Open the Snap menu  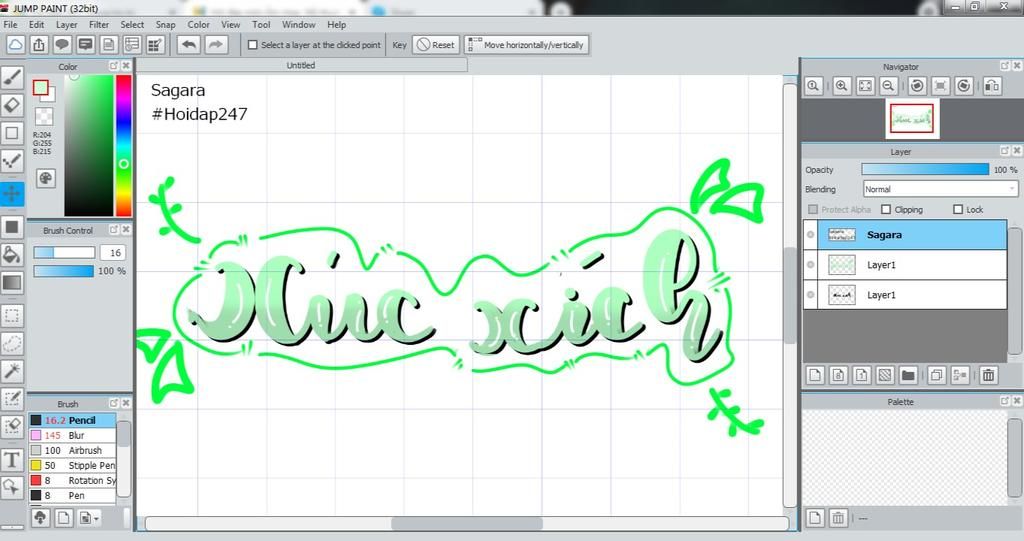click(165, 25)
